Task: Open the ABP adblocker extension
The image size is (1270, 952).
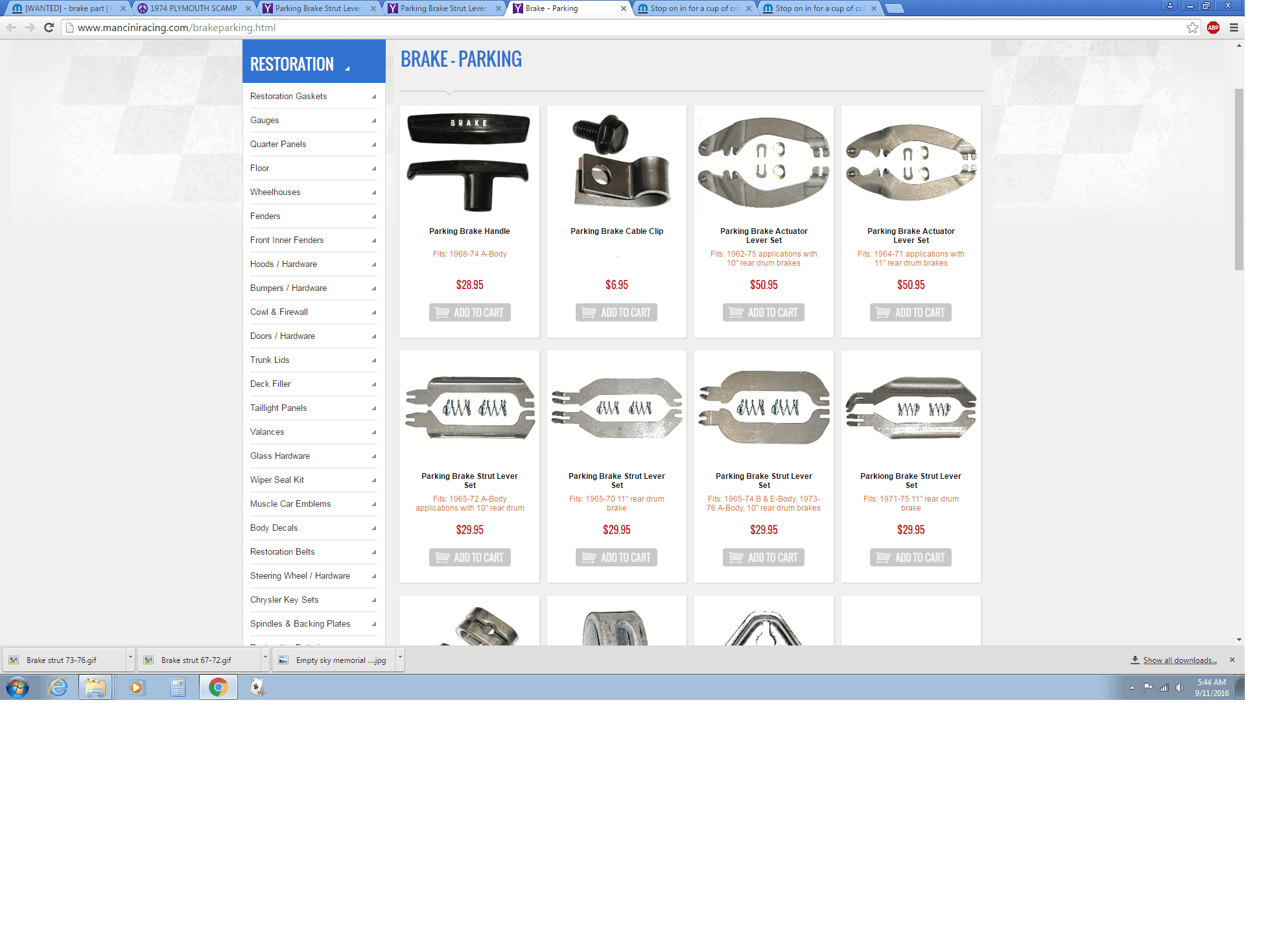Action: click(1213, 27)
